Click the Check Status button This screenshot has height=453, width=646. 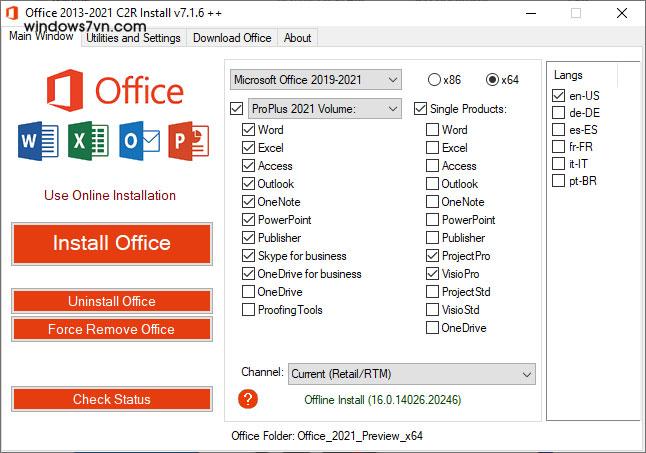(x=112, y=399)
